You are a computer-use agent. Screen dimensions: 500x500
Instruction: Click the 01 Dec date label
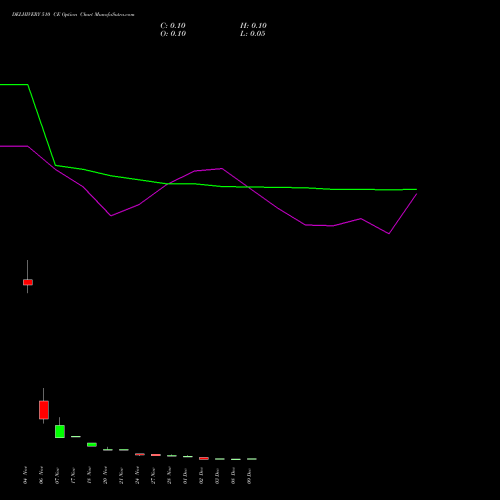point(185,475)
